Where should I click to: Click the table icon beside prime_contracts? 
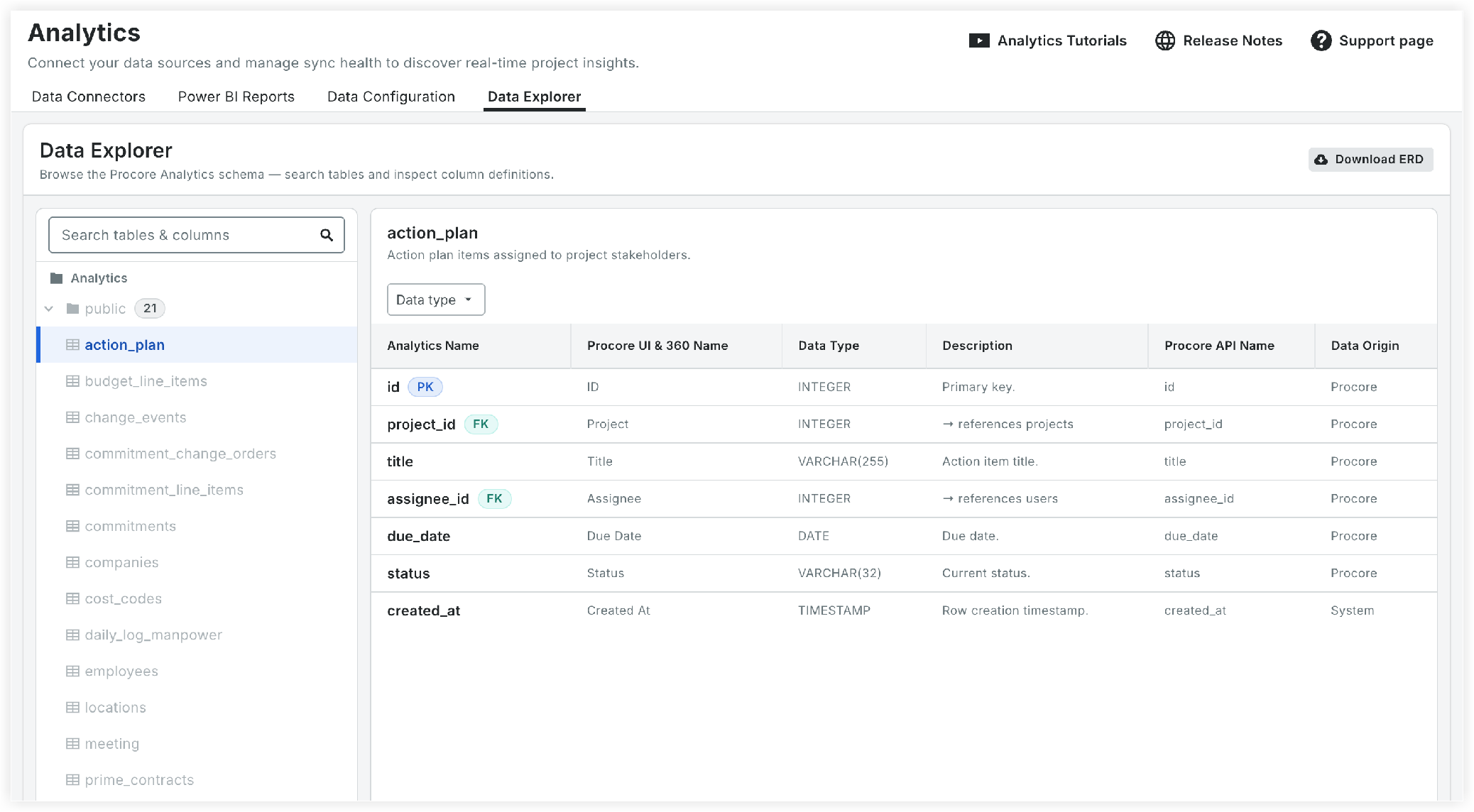pyautogui.click(x=72, y=779)
